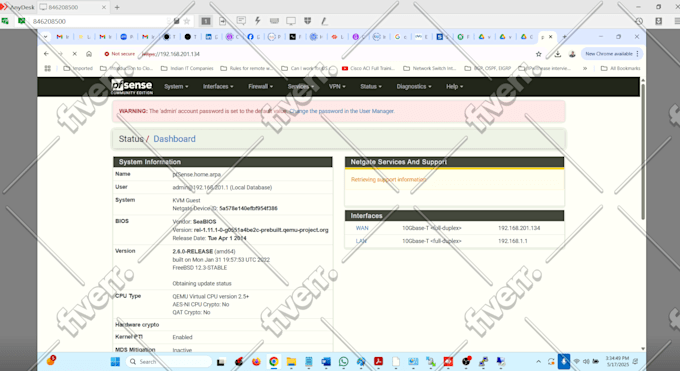Viewport: 680px width, 371px height.
Task: Open the Cisco ACI Full Training bookmark
Action: (368, 68)
